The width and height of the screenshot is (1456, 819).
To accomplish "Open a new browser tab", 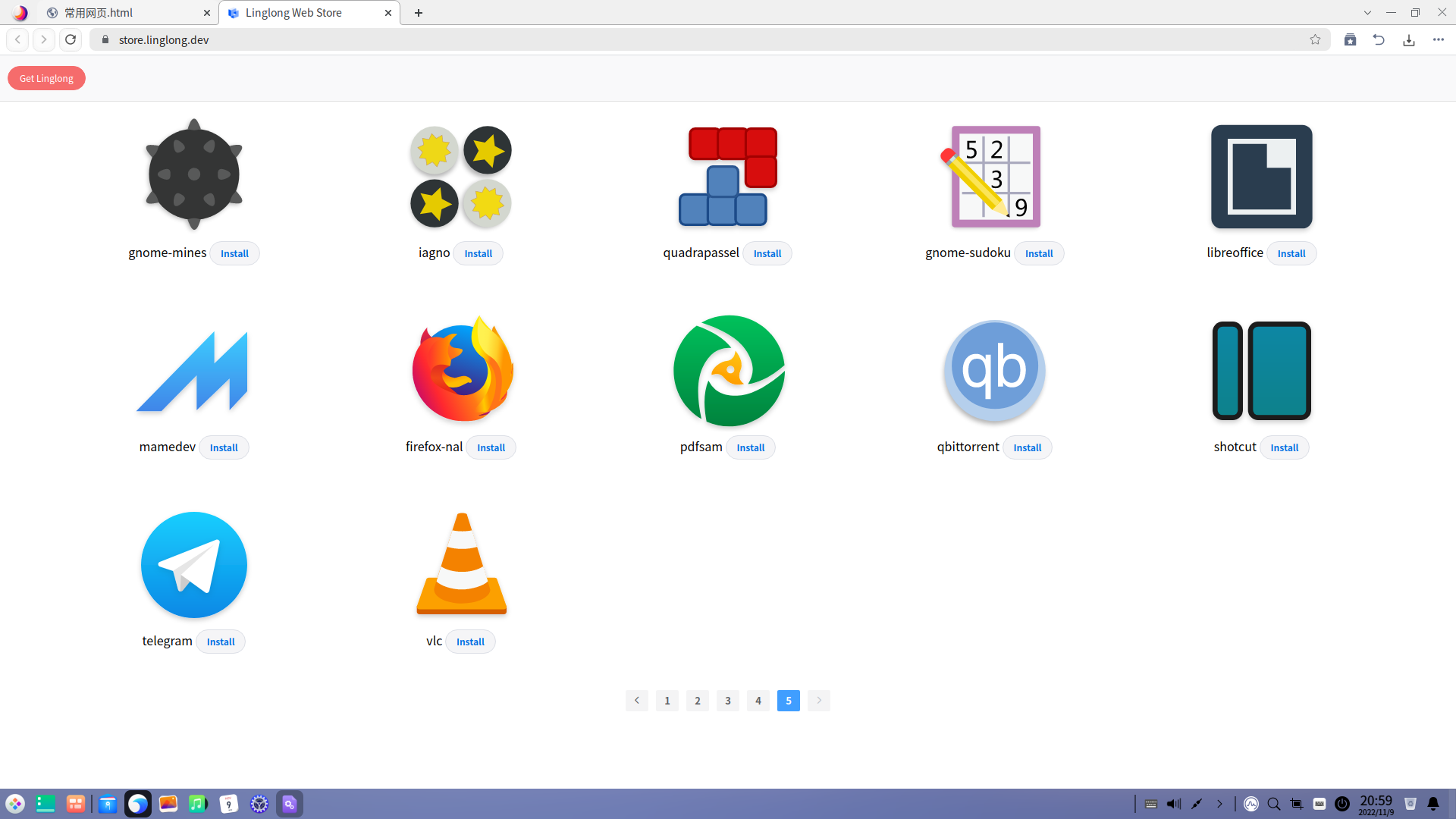I will 419,13.
